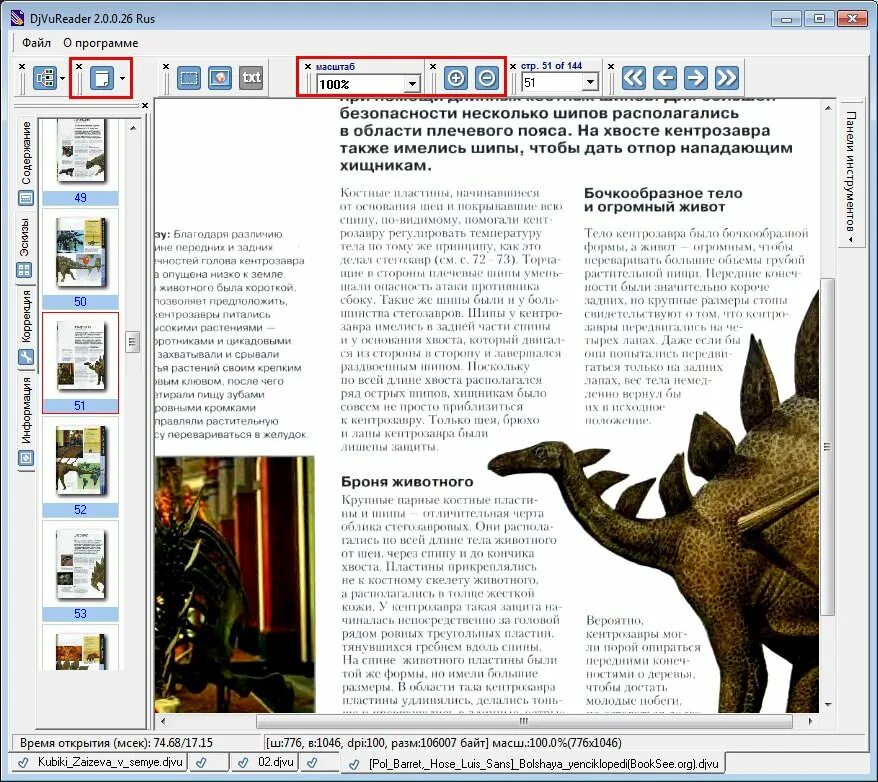
Task: Open the О программе menu
Action: (x=101, y=43)
